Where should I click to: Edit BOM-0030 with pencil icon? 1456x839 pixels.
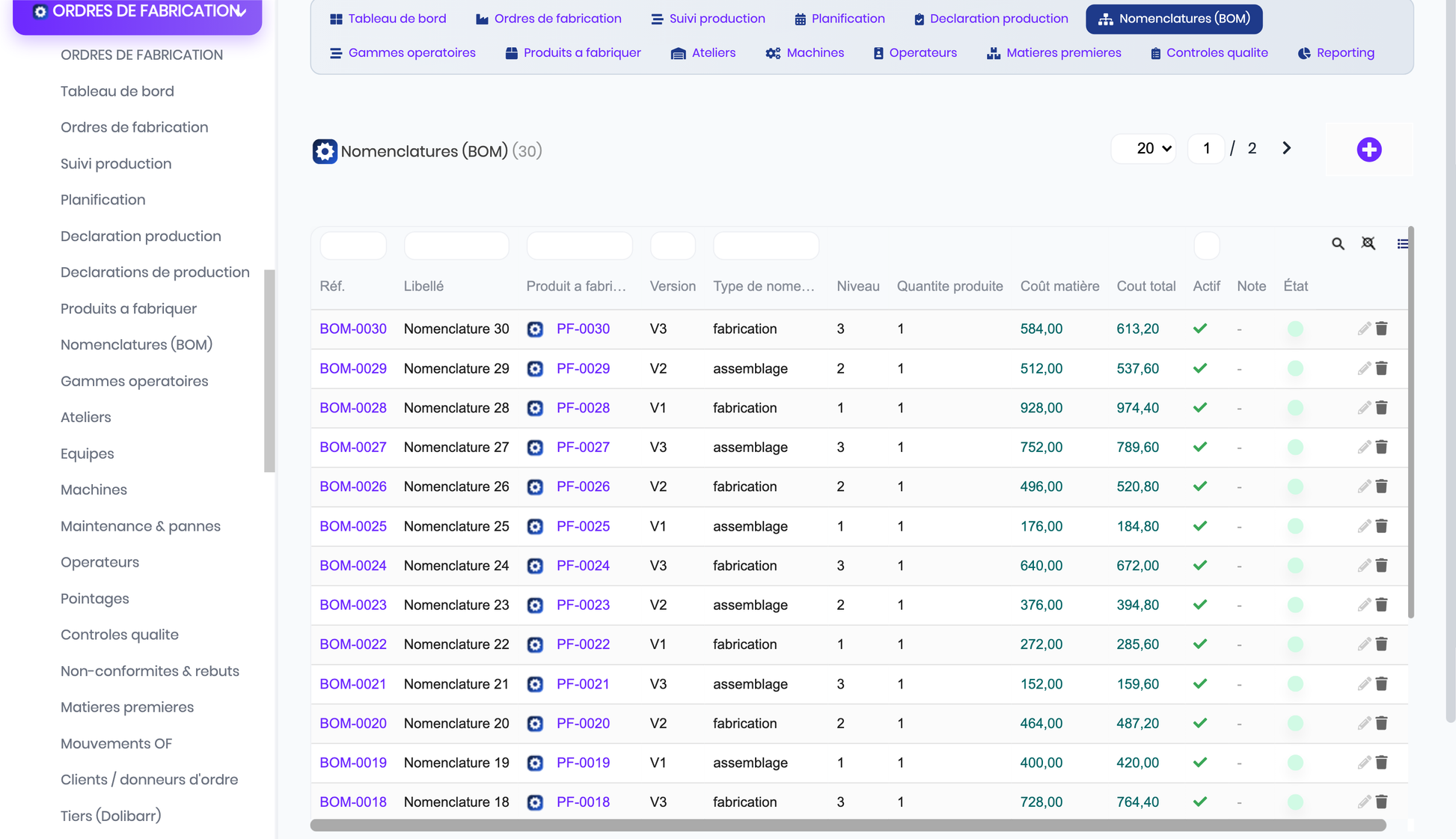[x=1364, y=329]
